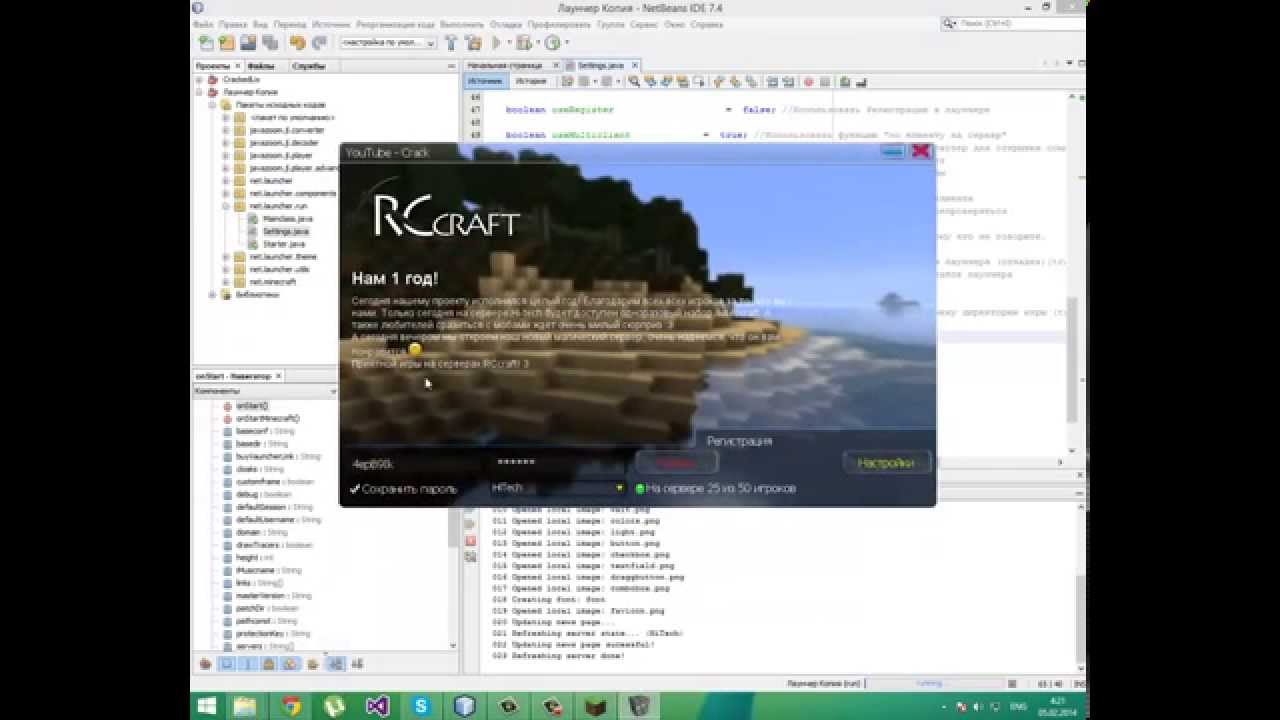Click the 'Источник' source view button
Image resolution: width=1280 pixels, height=720 pixels.
[x=485, y=81]
